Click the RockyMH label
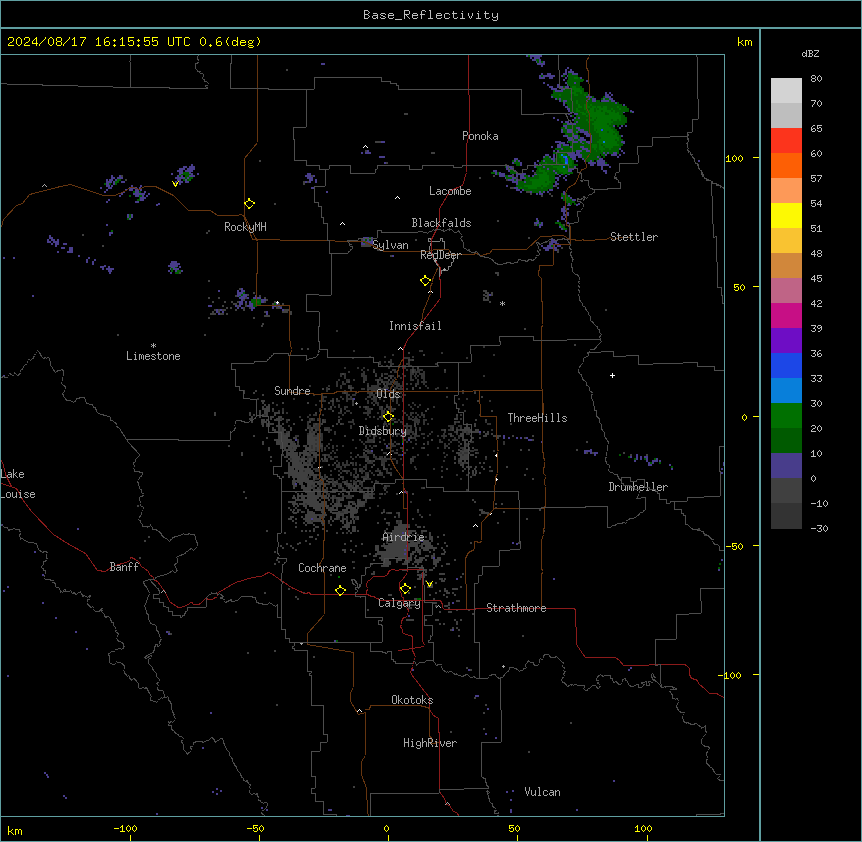 [x=245, y=227]
